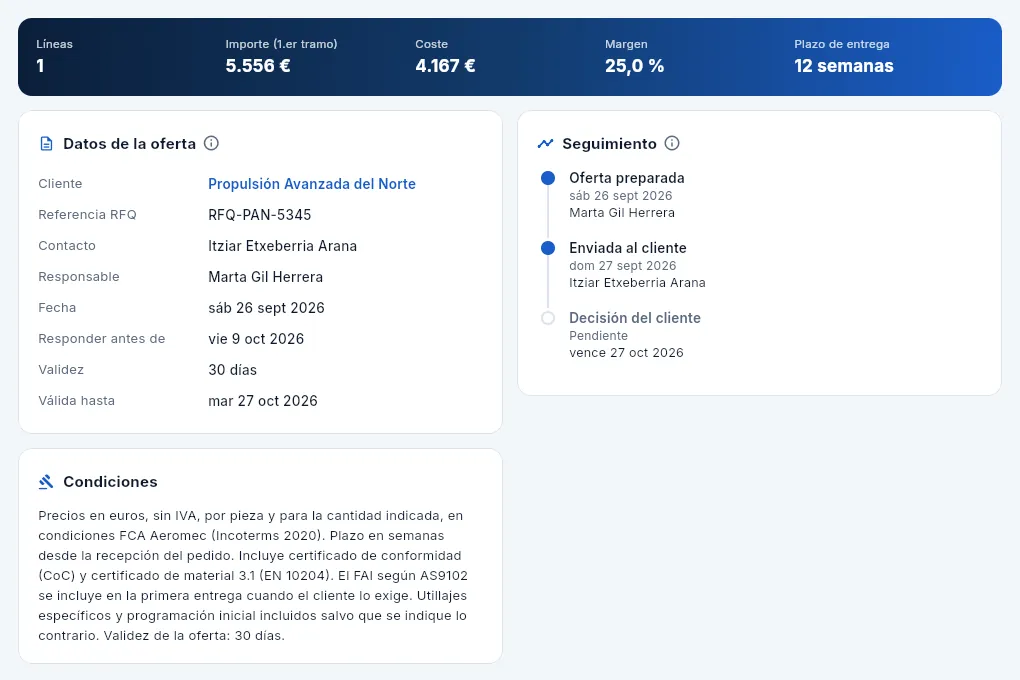Click the Fecha value sáb 26 sept 2026
The width and height of the screenshot is (1020, 680).
tap(266, 308)
